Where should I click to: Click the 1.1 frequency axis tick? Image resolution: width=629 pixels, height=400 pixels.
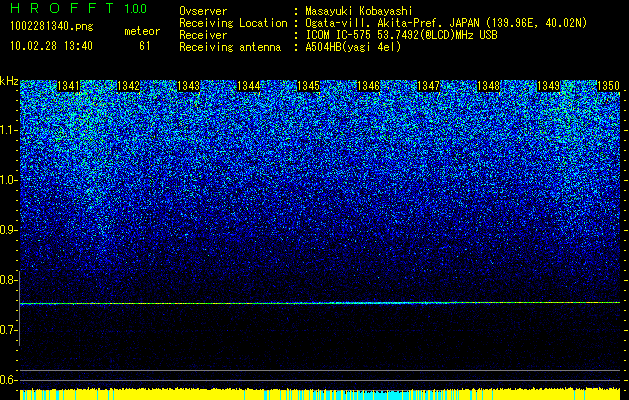[x=8, y=130]
